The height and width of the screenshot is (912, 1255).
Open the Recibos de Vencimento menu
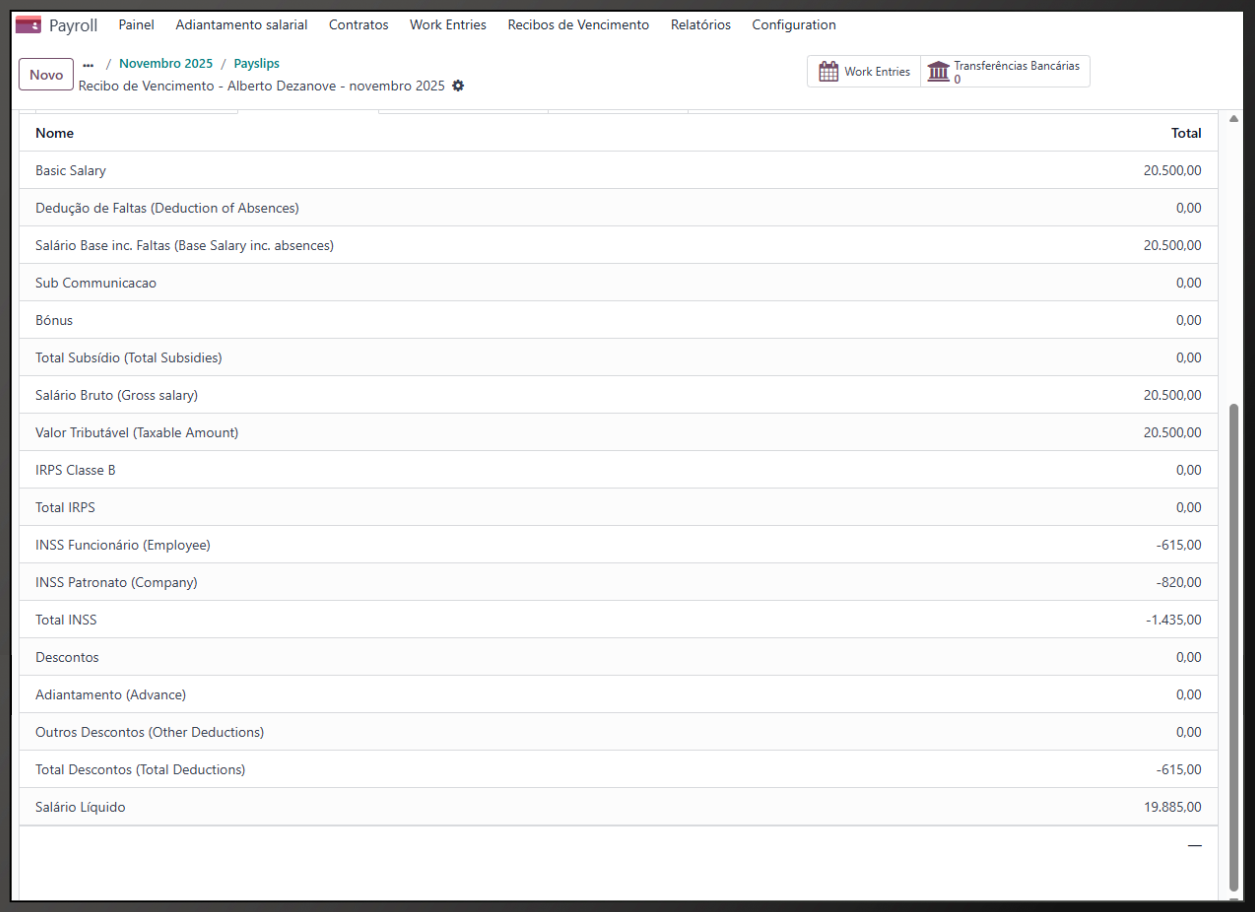[x=578, y=25]
